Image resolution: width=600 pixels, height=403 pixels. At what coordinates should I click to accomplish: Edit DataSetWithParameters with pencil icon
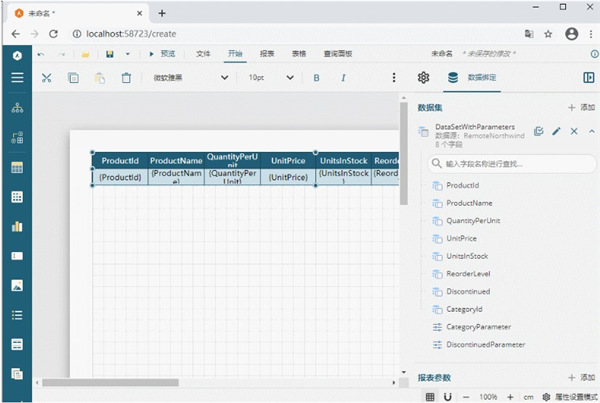pyautogui.click(x=557, y=131)
